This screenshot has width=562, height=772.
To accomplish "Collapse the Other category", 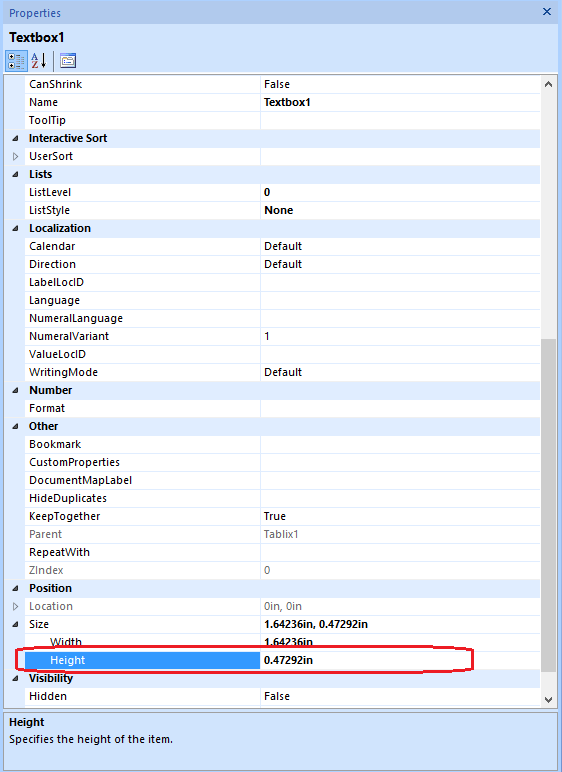I will point(15,426).
